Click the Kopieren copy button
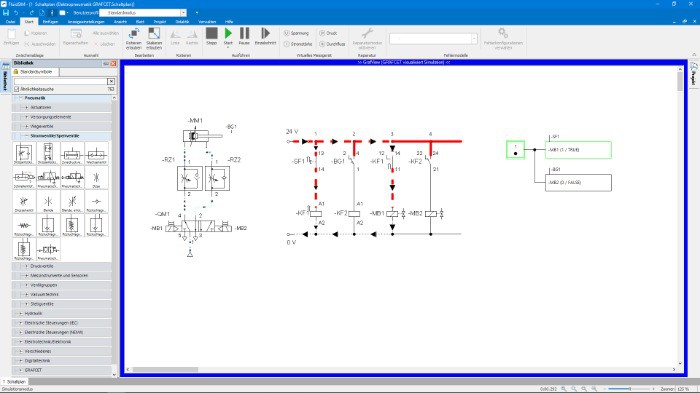This screenshot has width=700, height=393. click(x=35, y=33)
